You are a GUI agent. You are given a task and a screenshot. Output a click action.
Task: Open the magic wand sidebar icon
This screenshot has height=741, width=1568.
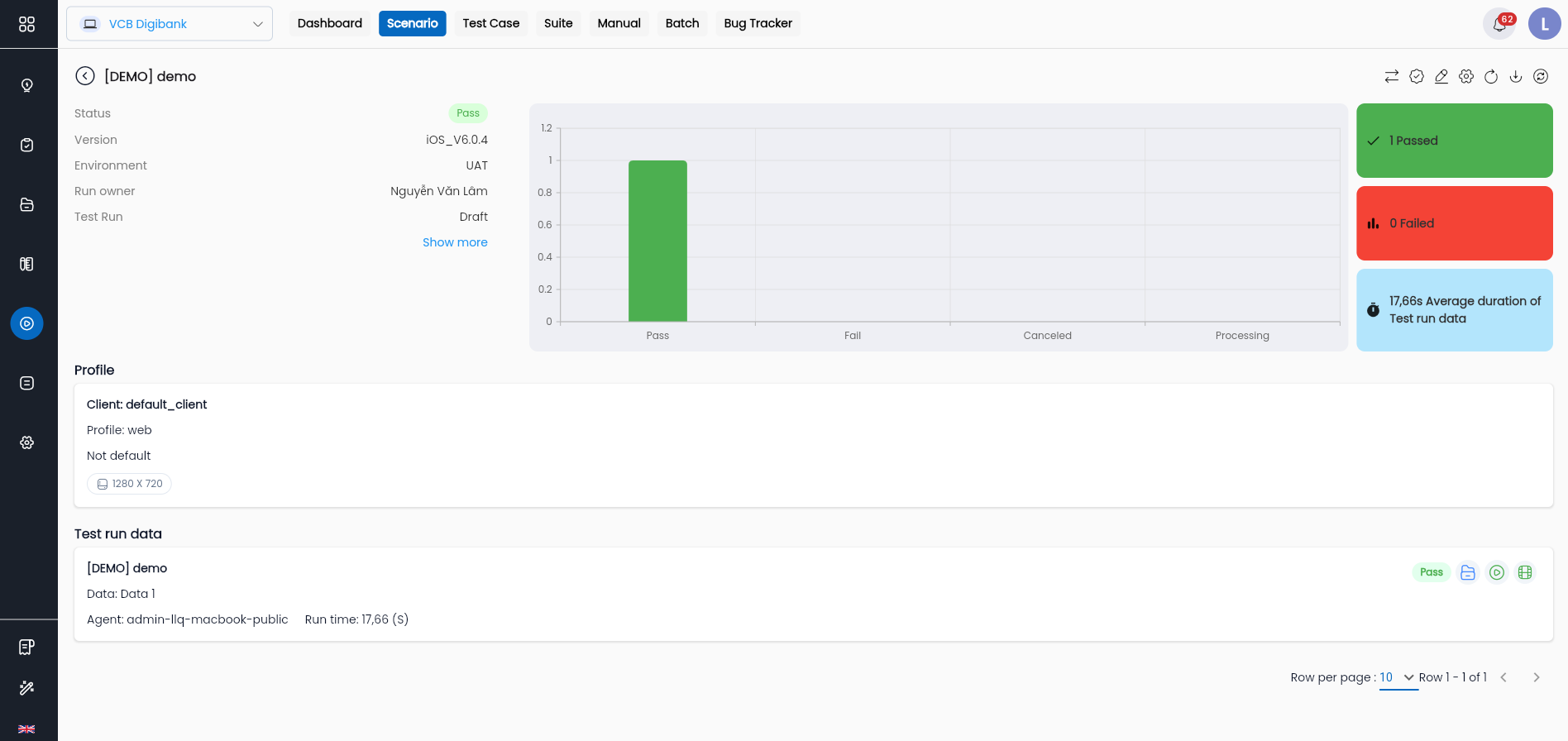(26, 687)
